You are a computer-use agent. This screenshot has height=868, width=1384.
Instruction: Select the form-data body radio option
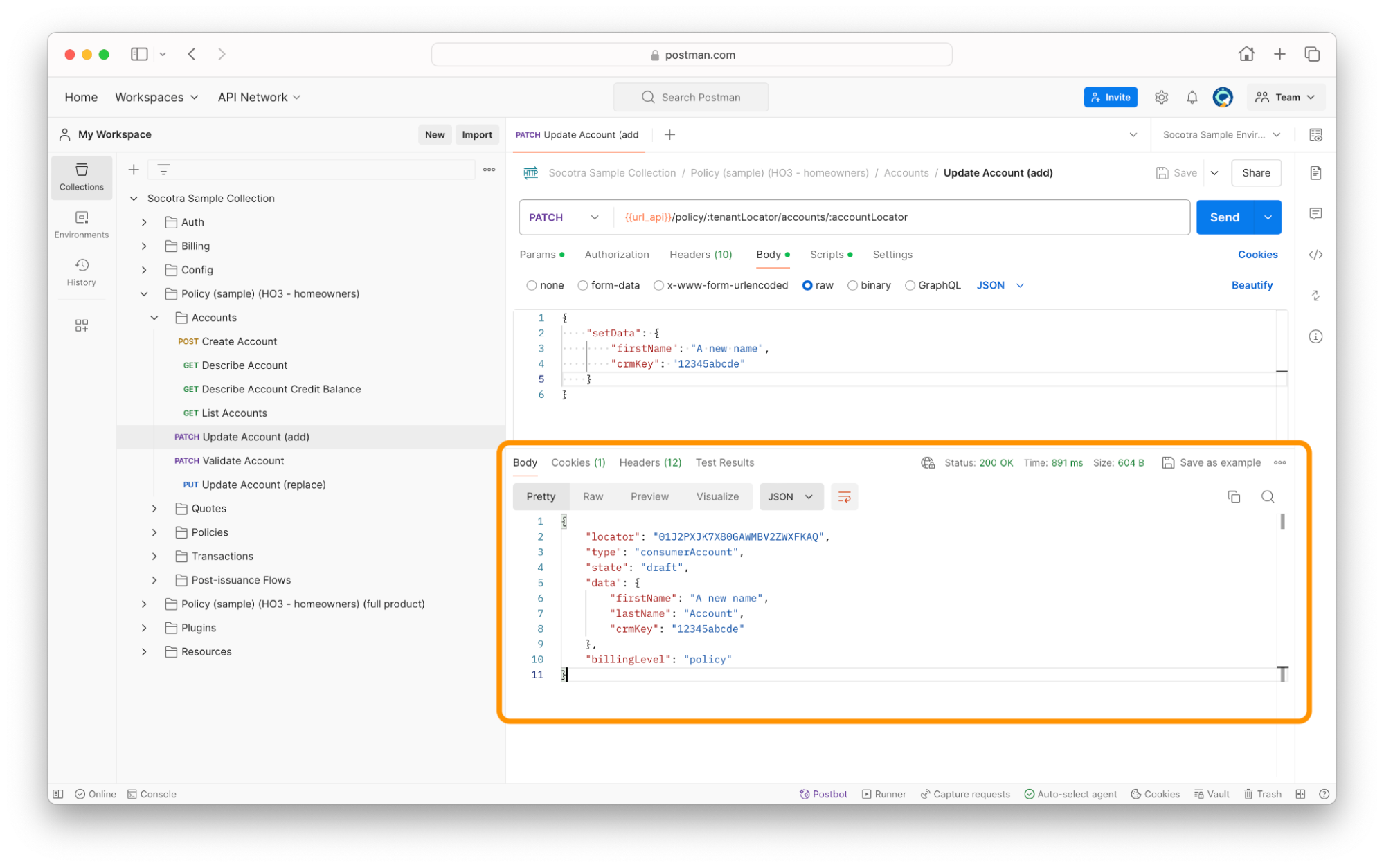[583, 285]
